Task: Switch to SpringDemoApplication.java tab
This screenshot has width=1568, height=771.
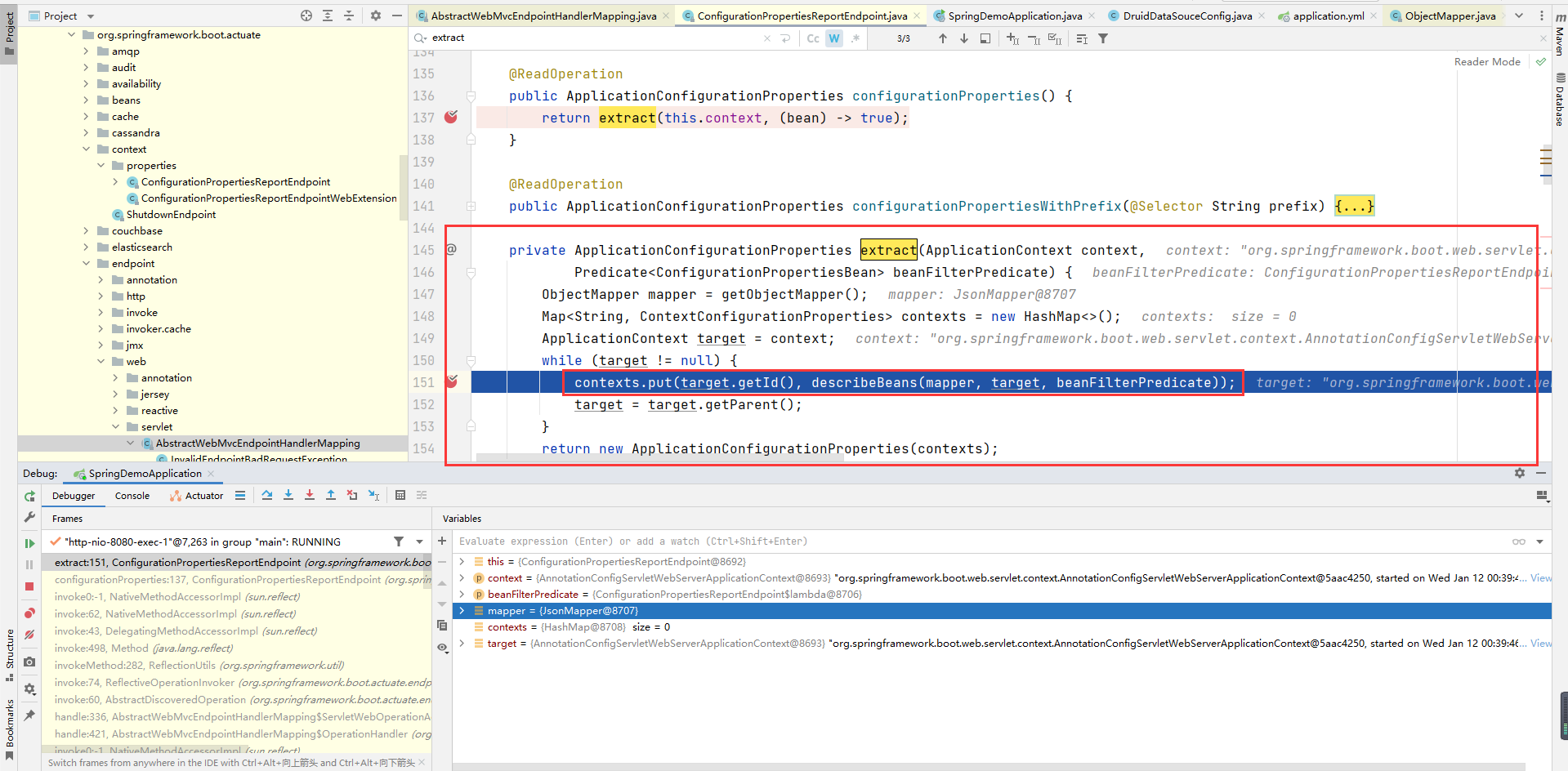Action: (1014, 16)
